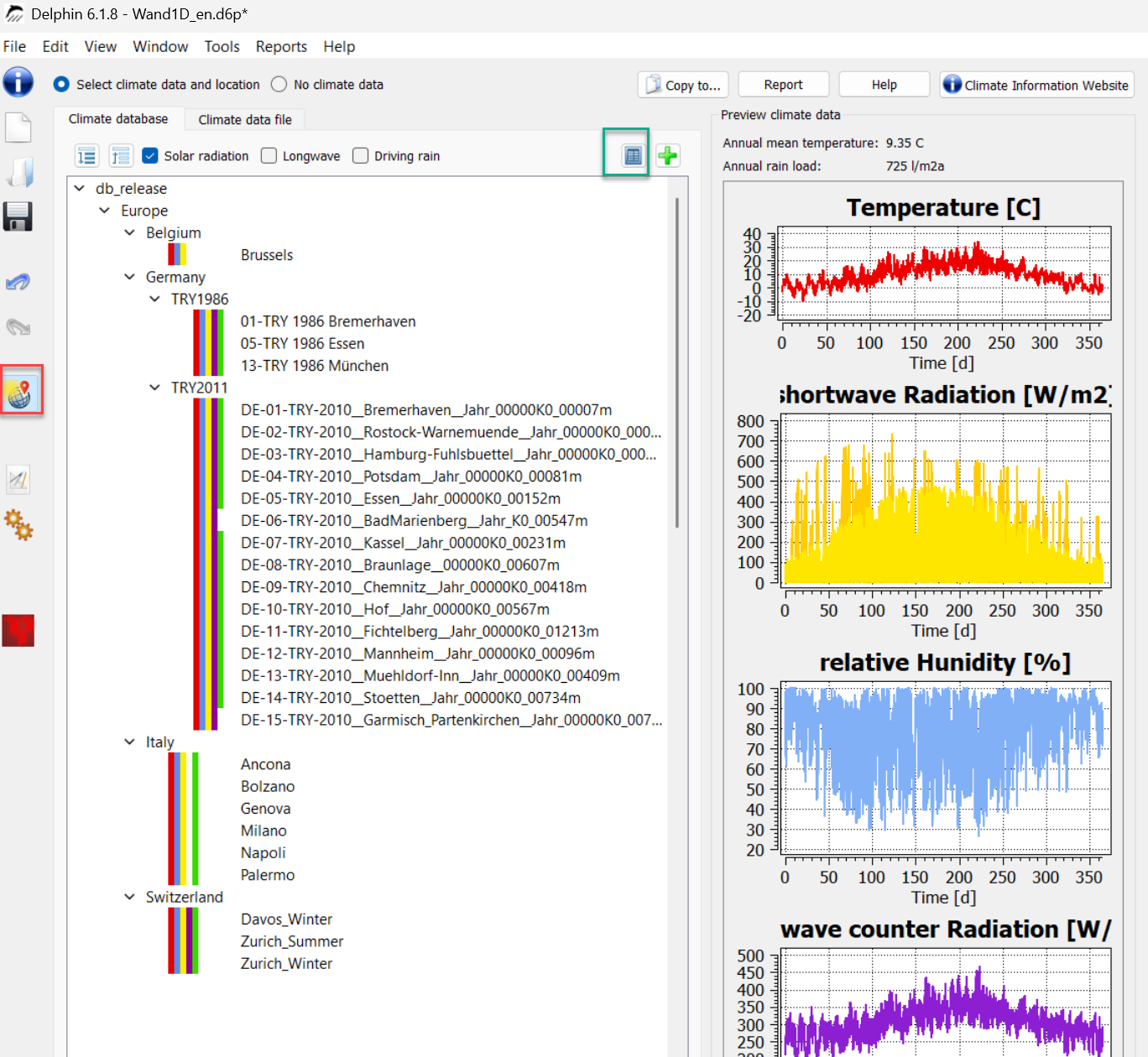Select Ancona in the Italy list
Image resolution: width=1148 pixels, height=1057 pixels.
tap(265, 764)
